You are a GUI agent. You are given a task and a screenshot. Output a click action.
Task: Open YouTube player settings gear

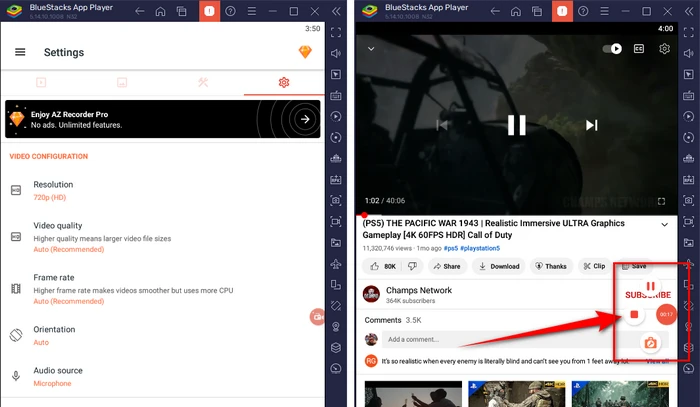(664, 48)
